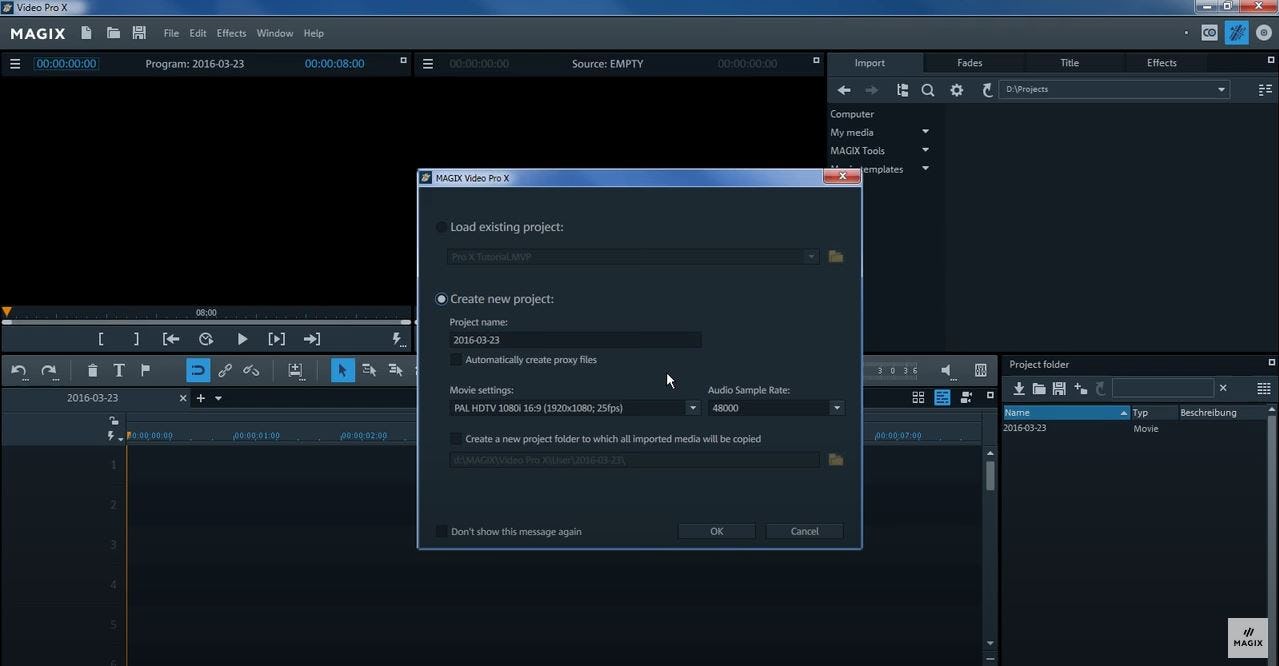Click the insert object icon in timeline toolbar
This screenshot has width=1279, height=666.
coord(295,370)
